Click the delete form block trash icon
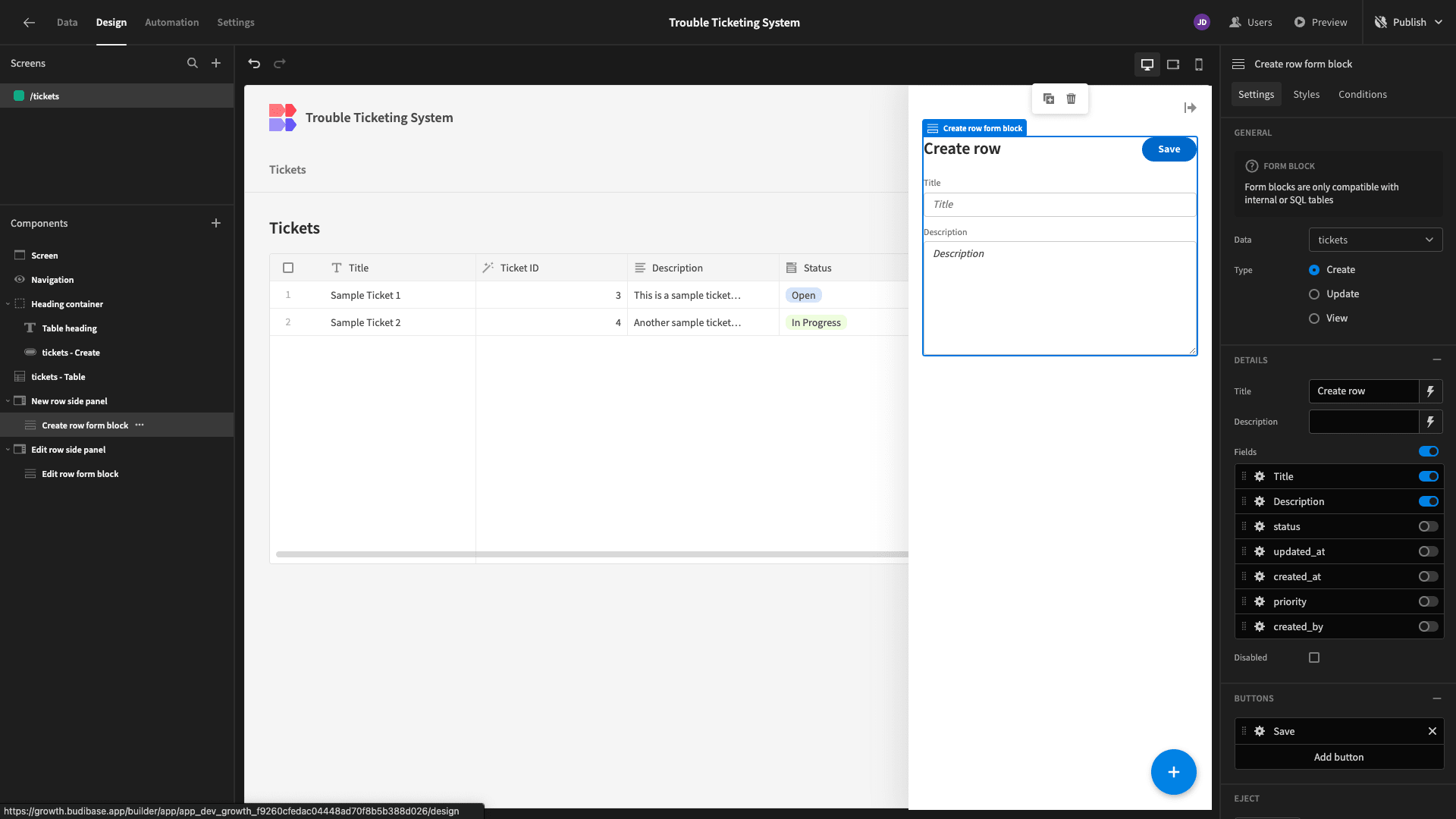This screenshot has height=819, width=1456. (x=1071, y=99)
